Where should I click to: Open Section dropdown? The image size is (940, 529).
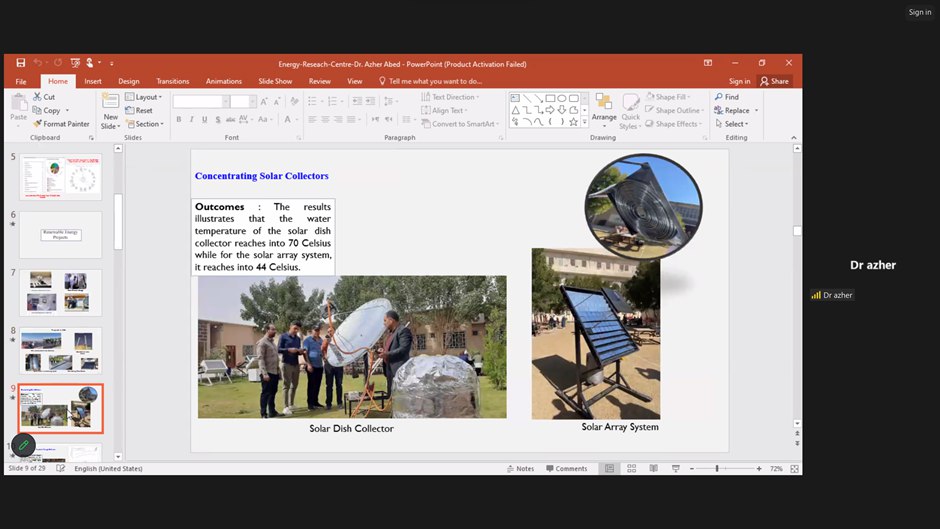(x=144, y=124)
